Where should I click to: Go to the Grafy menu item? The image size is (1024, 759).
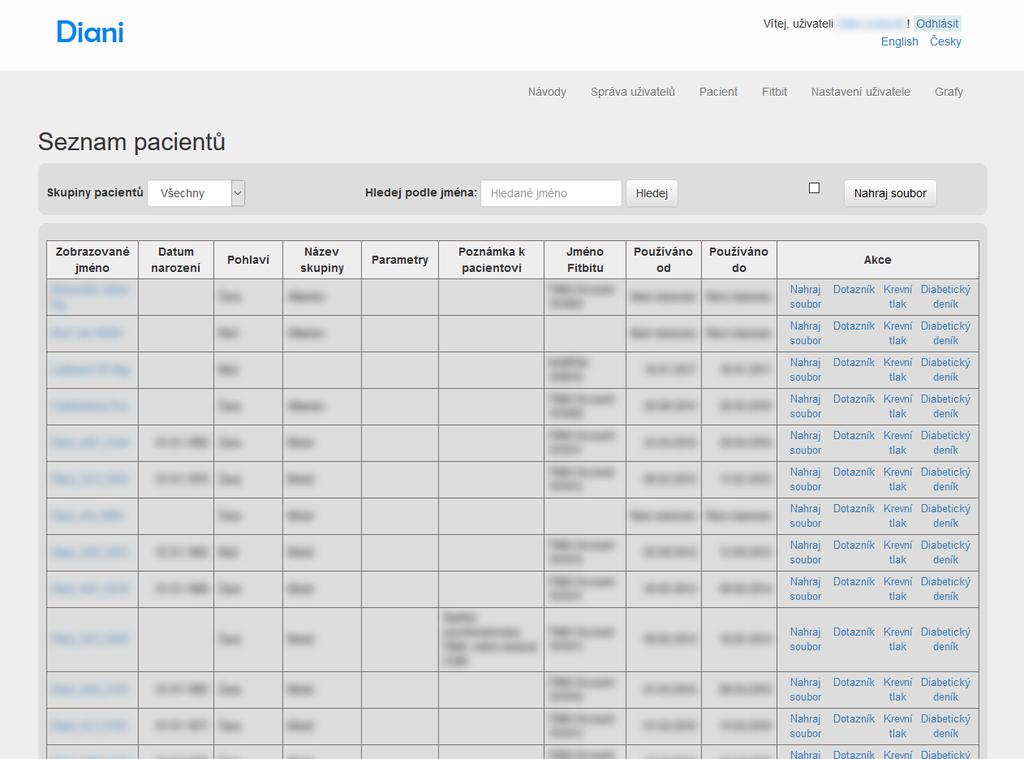(948, 92)
